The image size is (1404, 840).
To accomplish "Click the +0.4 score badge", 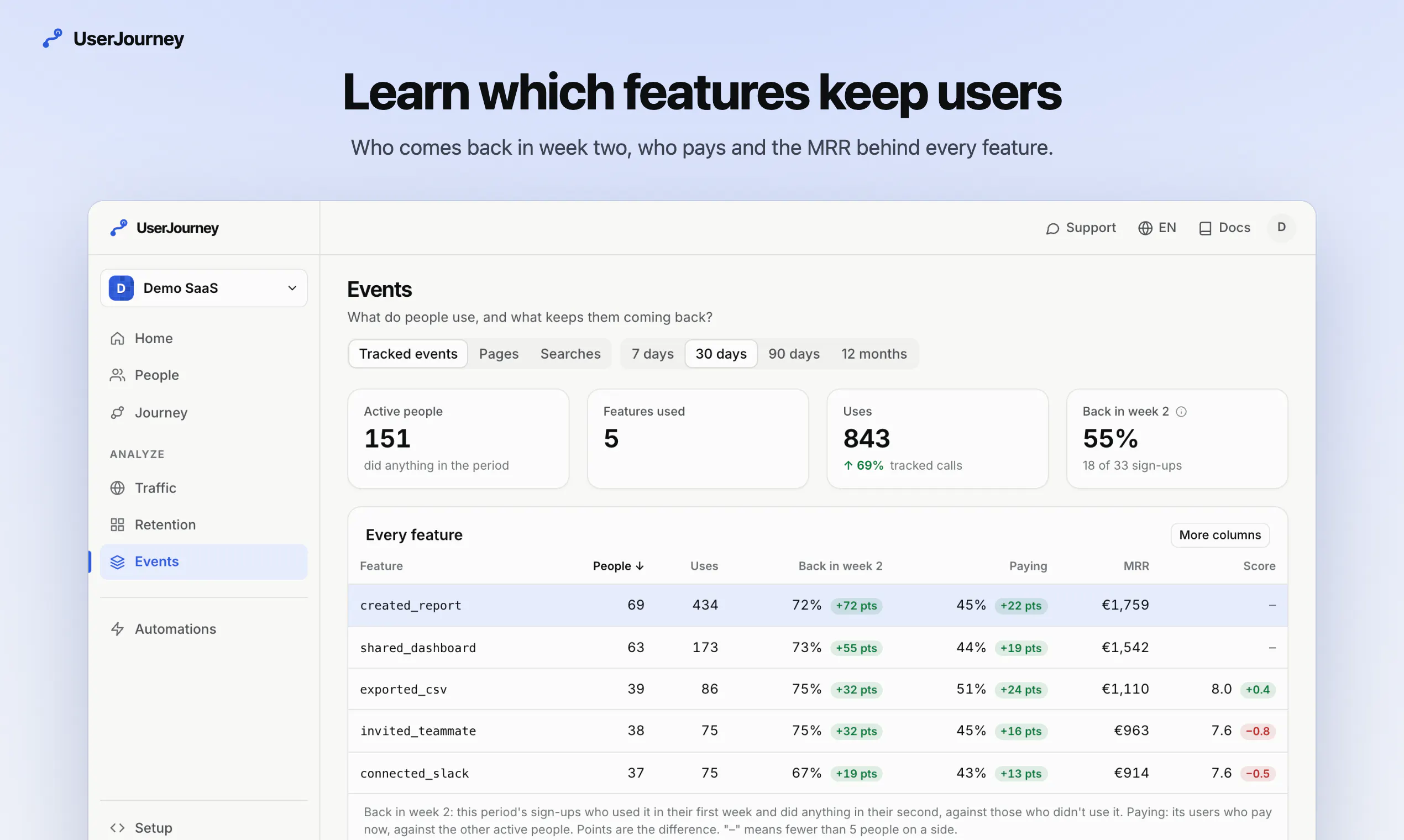I will (x=1258, y=690).
